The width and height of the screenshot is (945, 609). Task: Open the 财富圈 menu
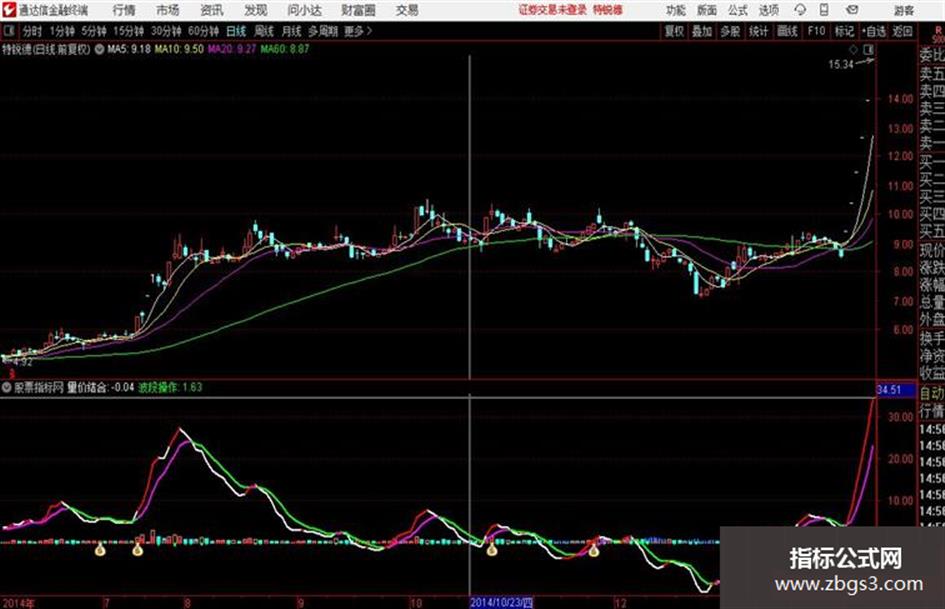point(359,10)
